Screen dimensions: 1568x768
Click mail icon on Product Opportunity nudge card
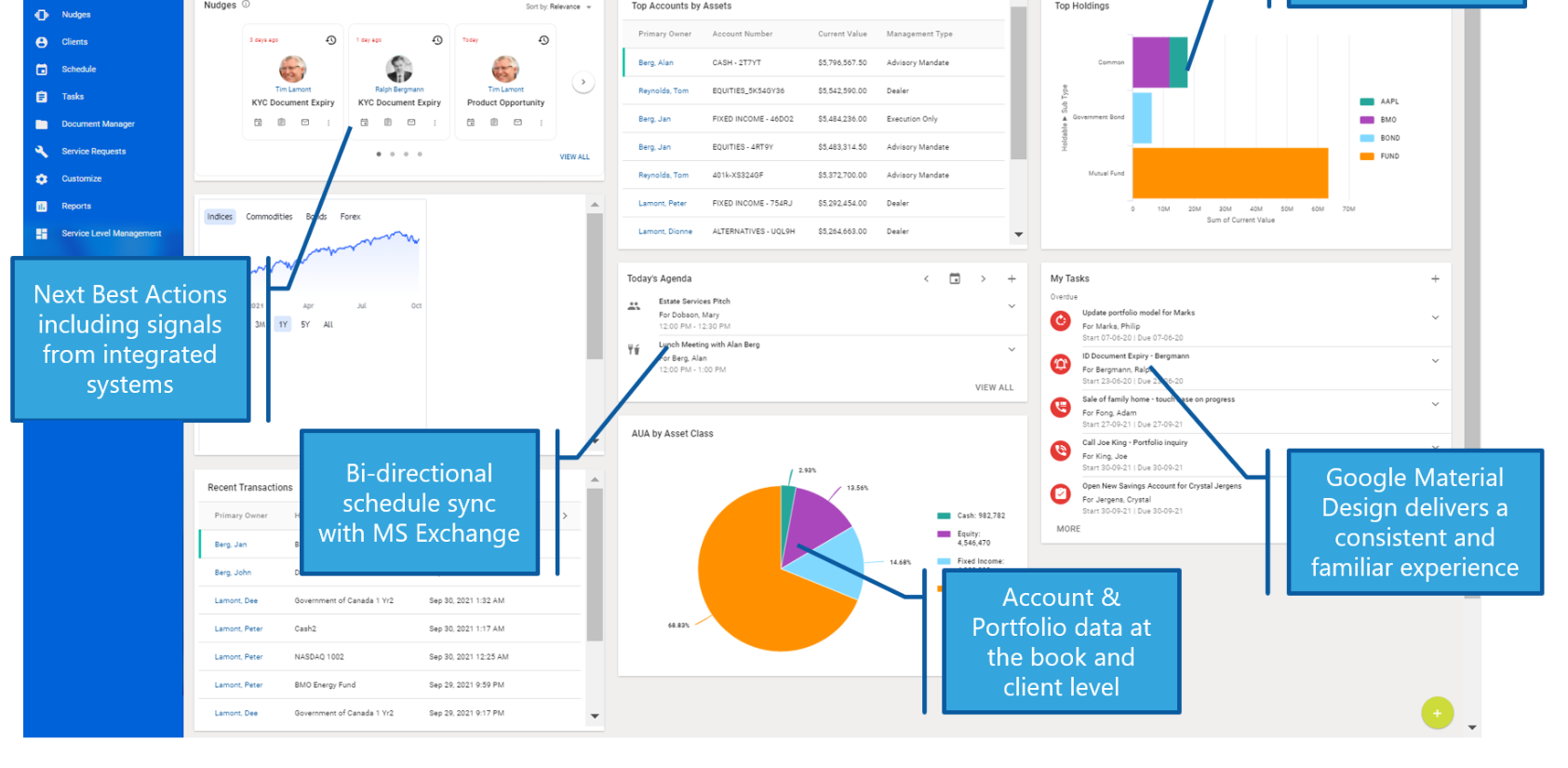tap(517, 123)
